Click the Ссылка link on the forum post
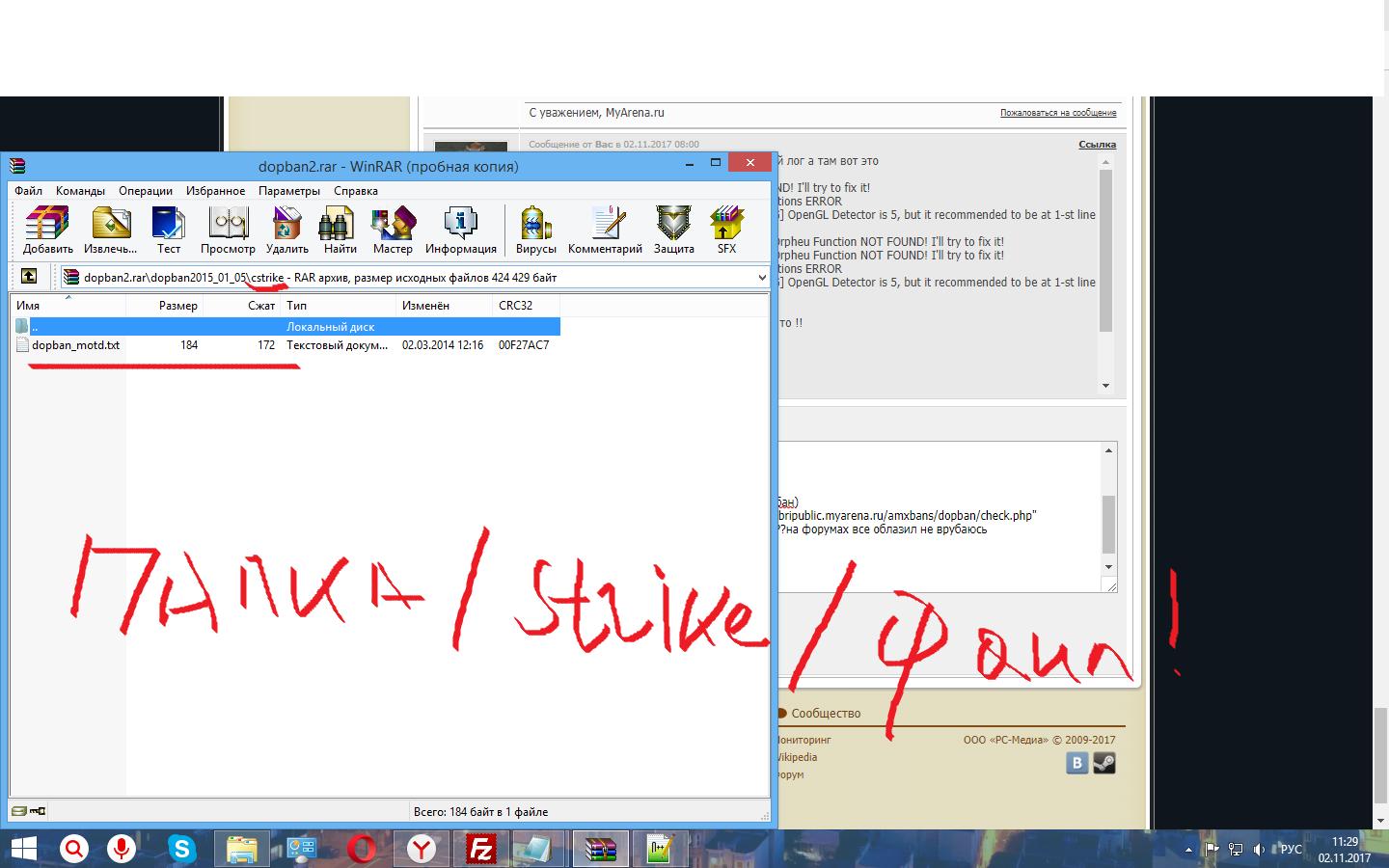The width and height of the screenshot is (1389, 868). (1097, 145)
